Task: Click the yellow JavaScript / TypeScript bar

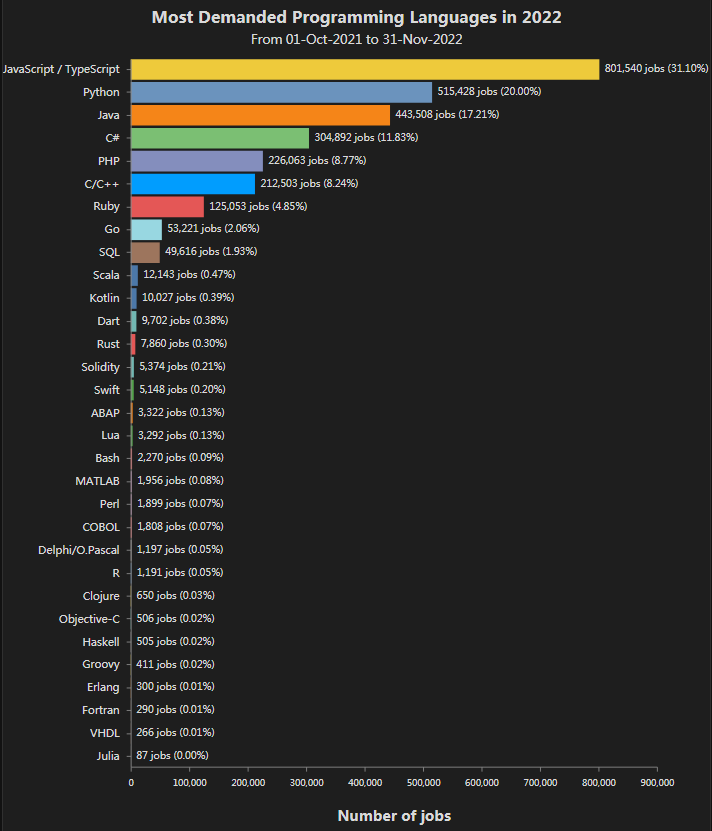Action: pos(365,69)
